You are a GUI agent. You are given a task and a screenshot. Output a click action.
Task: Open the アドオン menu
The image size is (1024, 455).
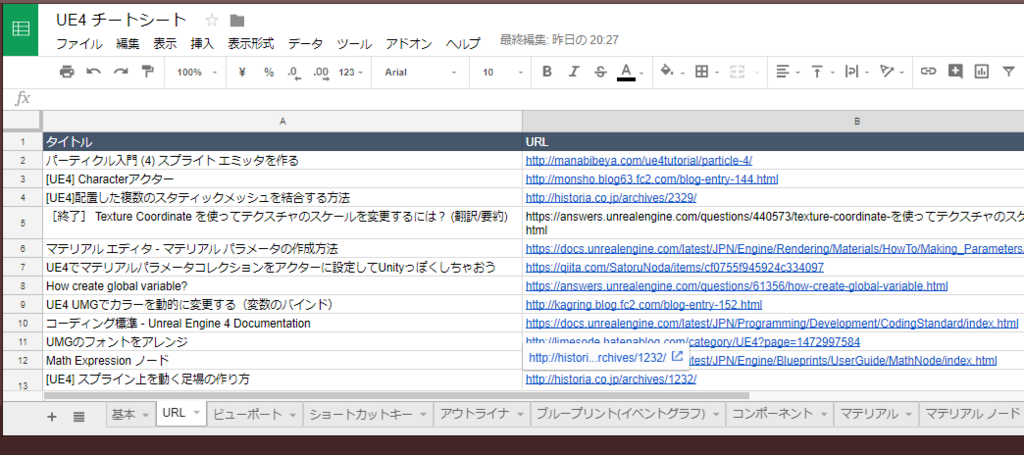tap(409, 44)
